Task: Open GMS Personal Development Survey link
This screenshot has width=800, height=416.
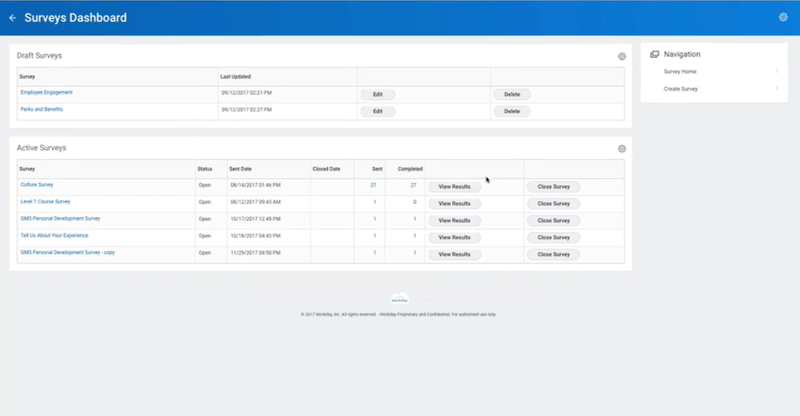Action: click(60, 218)
